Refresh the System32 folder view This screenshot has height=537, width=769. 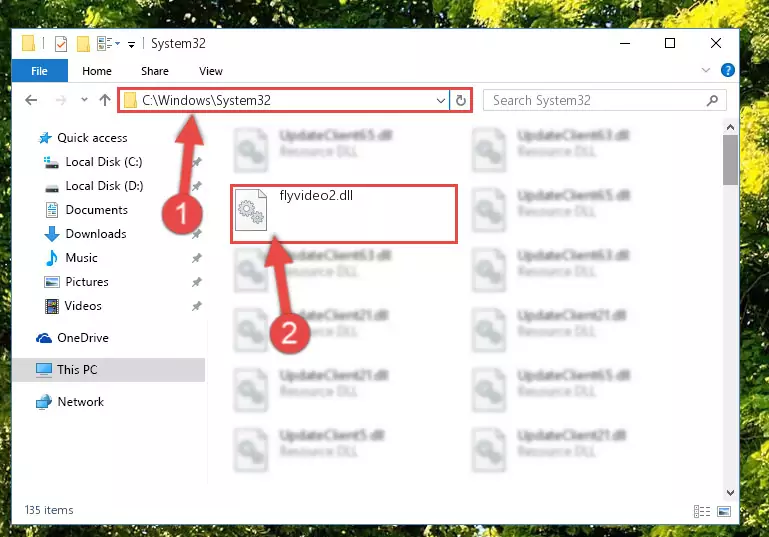461,101
